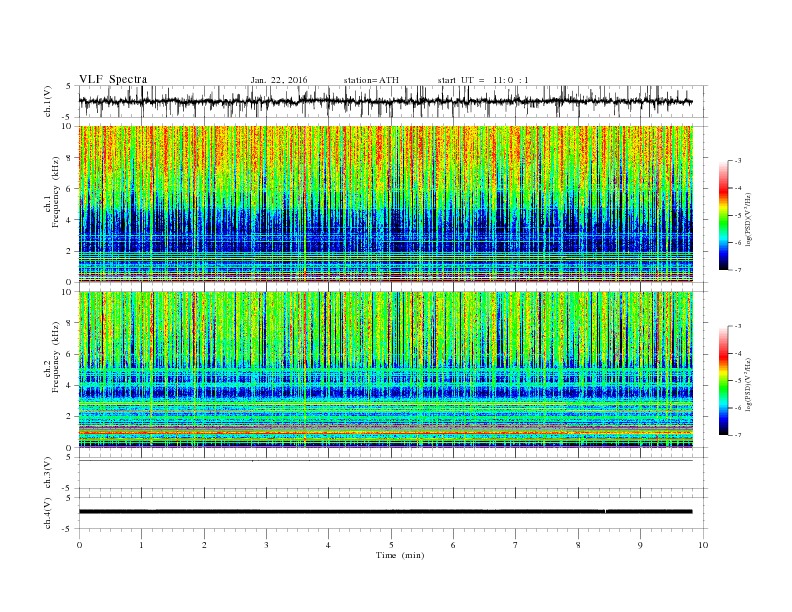
Task: Click the "VLF Spectra" plot title
Action: [x=113, y=79]
